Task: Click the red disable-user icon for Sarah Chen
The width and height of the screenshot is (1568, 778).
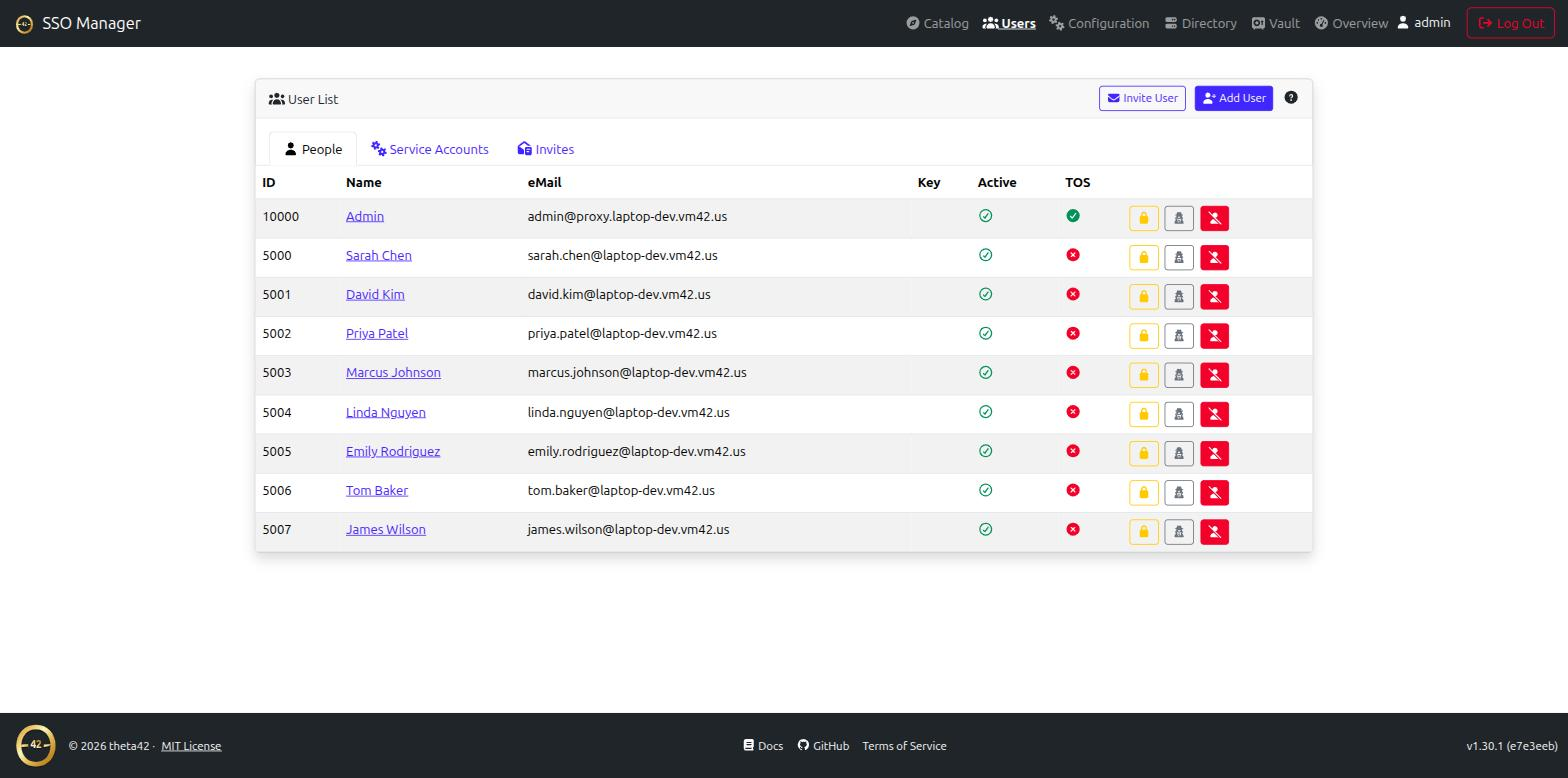Action: [x=1214, y=257]
